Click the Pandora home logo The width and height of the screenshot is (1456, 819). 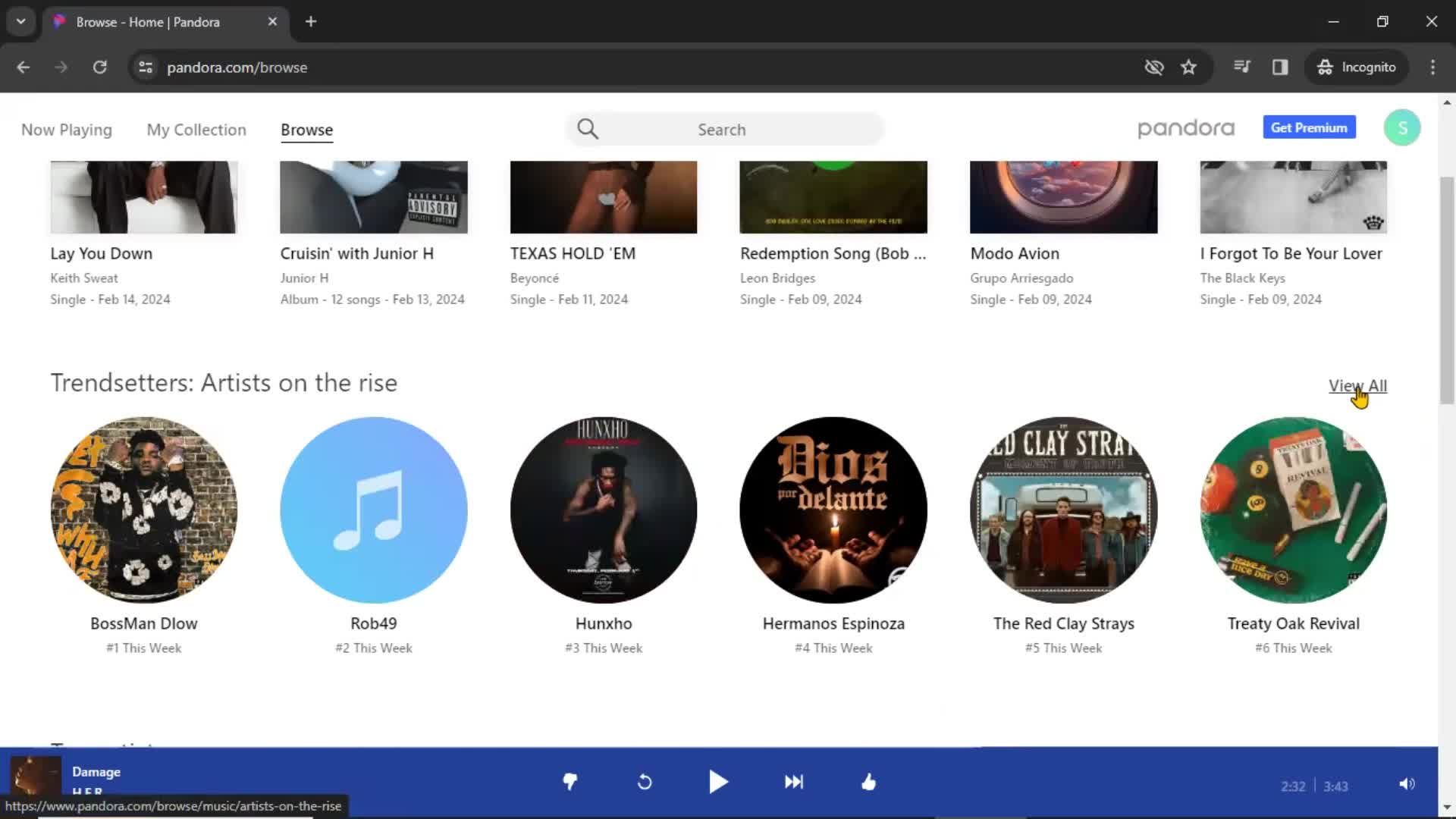(x=1186, y=128)
